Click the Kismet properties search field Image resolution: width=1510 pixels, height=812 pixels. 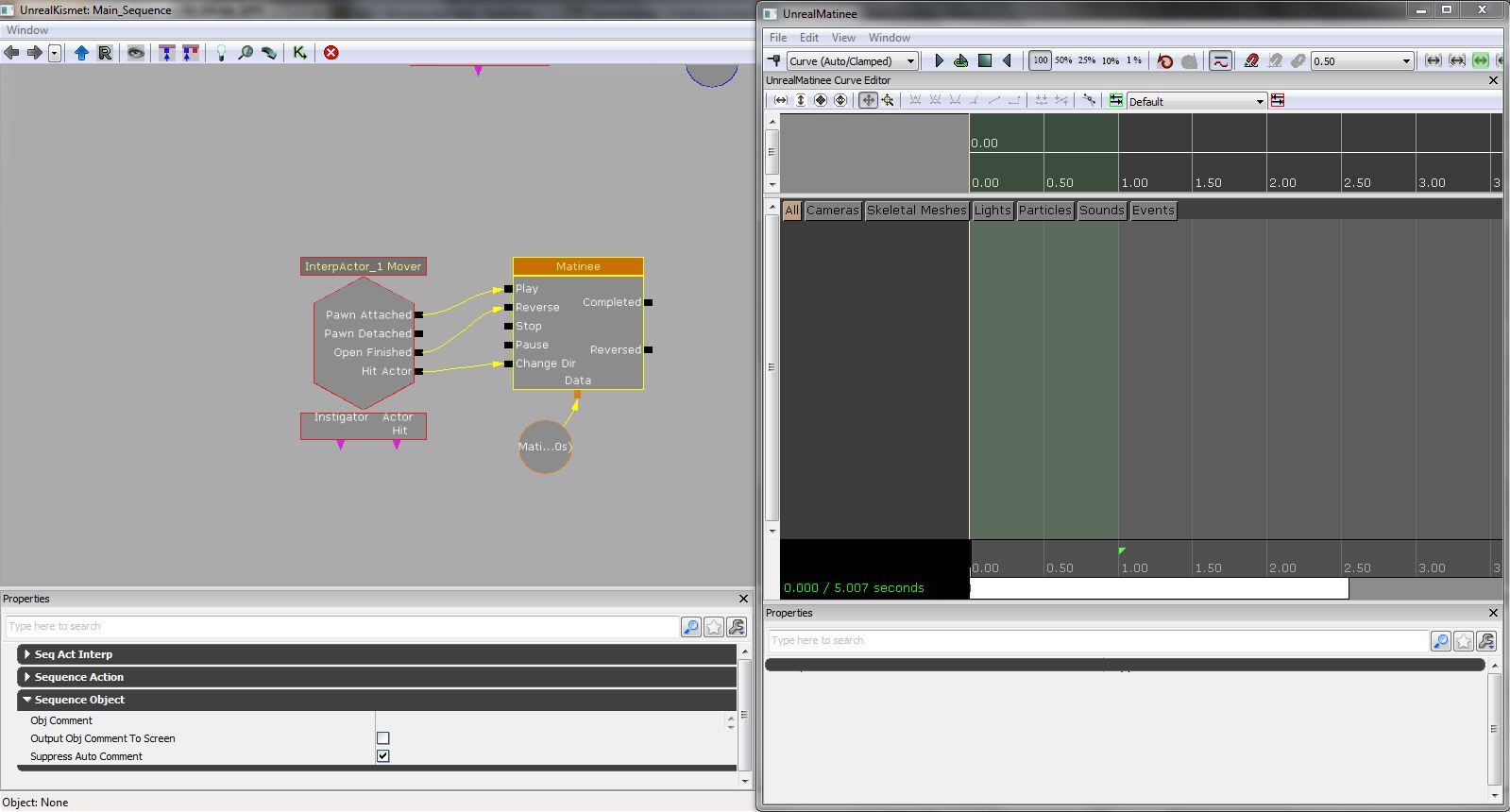tap(340, 626)
